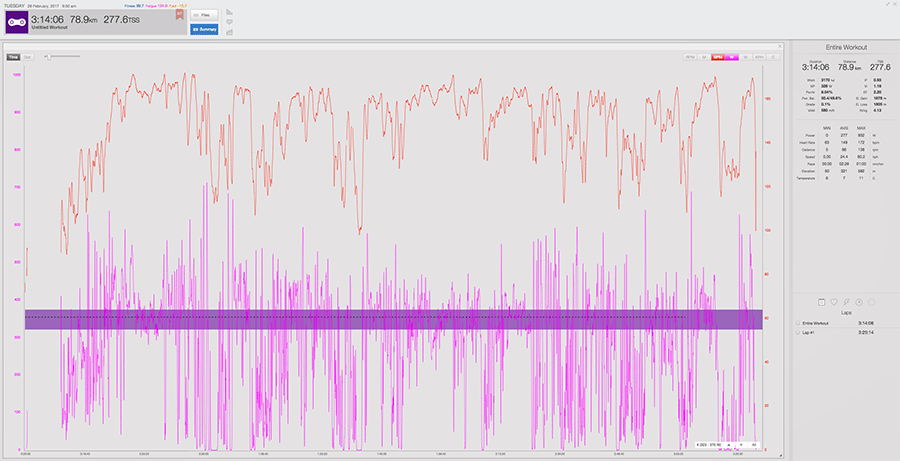Switch graph x-axis to Dist
Image resolution: width=900 pixels, height=461 pixels.
(x=28, y=57)
